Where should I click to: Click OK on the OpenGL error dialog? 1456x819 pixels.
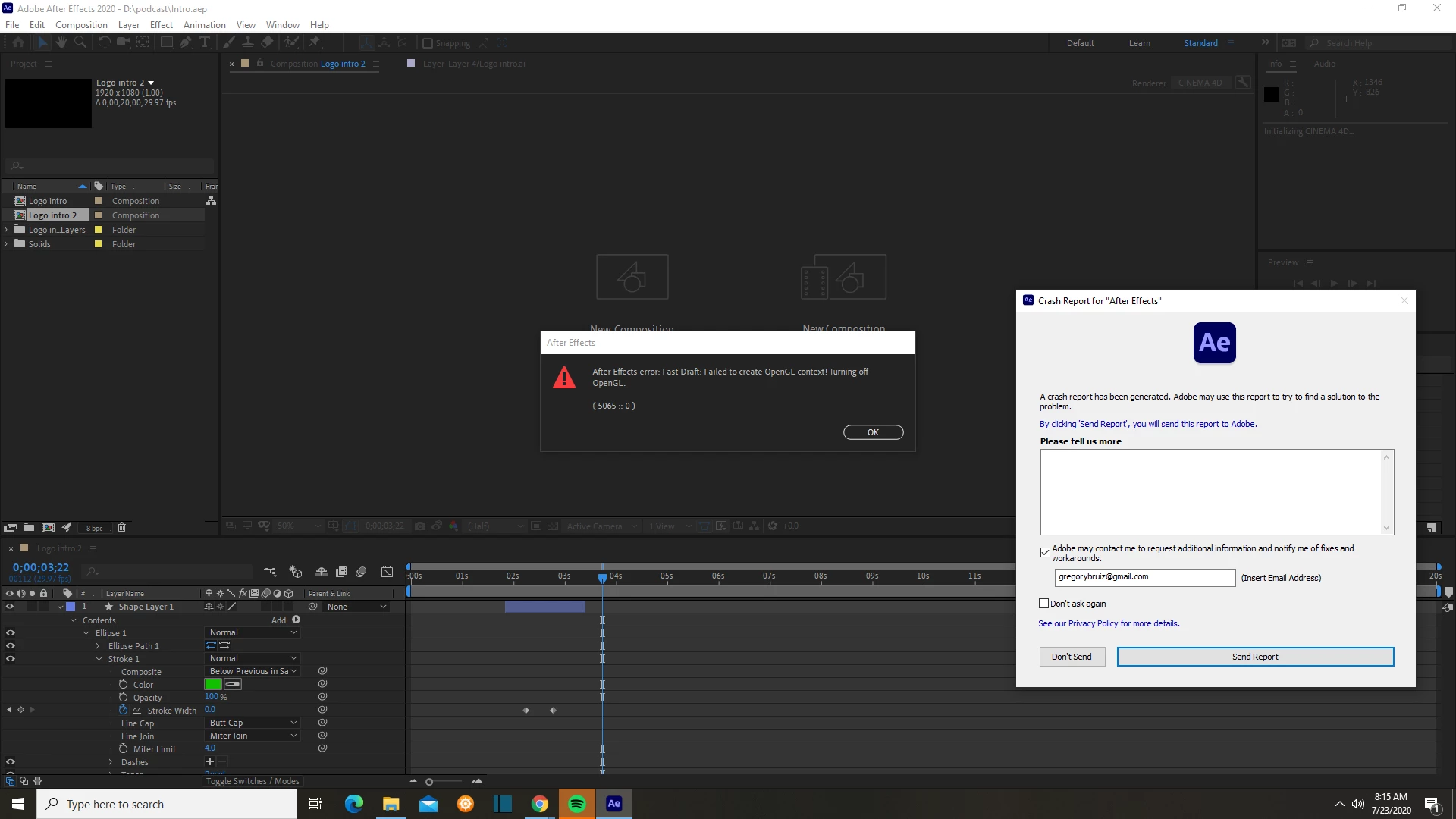873,432
